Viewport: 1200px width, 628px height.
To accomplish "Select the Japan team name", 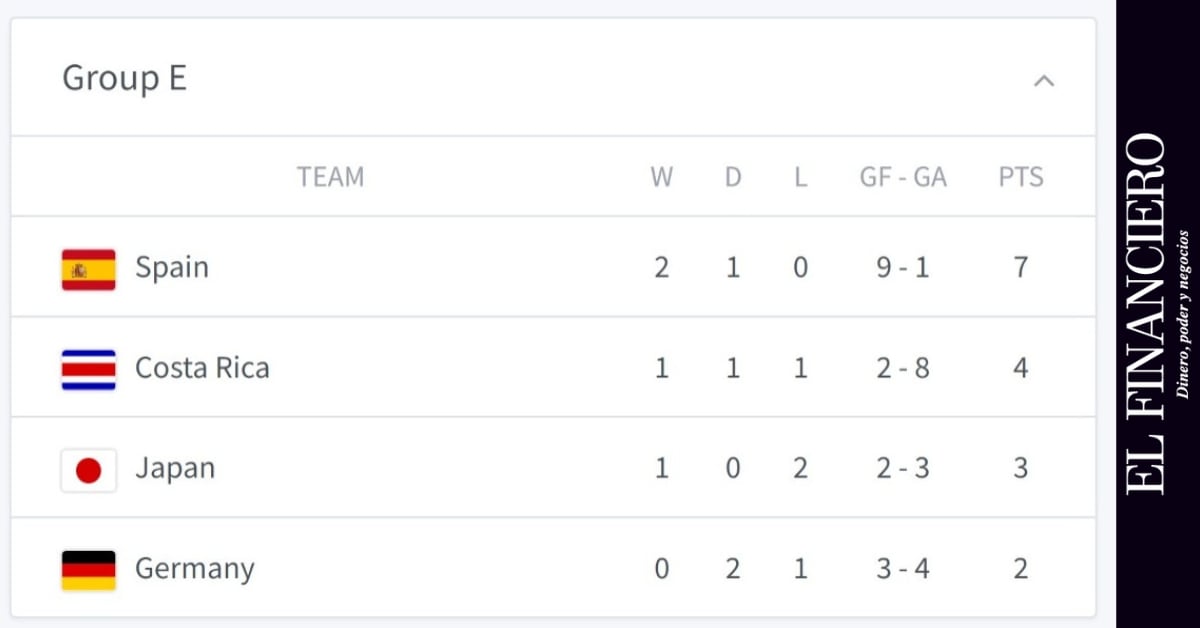I will click(175, 469).
